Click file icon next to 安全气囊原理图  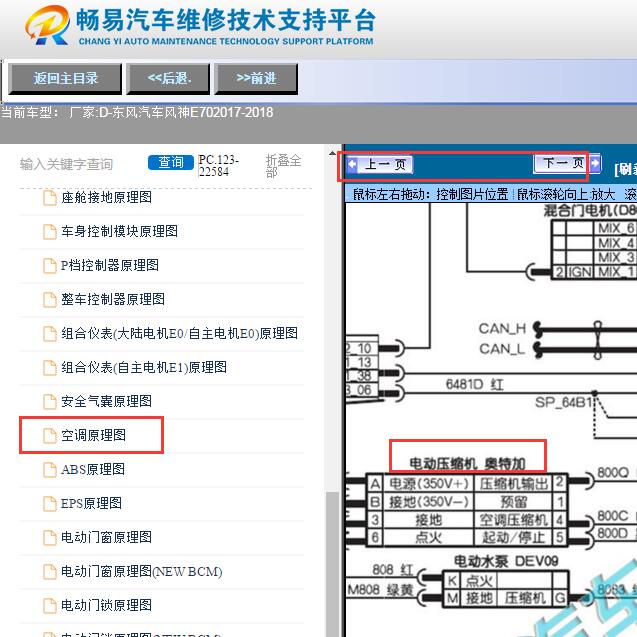[x=50, y=402]
